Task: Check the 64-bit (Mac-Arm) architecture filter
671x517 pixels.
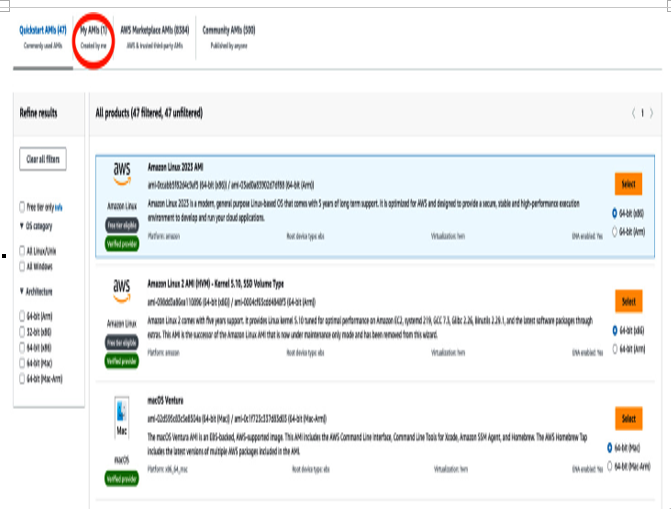Action: click(x=22, y=379)
